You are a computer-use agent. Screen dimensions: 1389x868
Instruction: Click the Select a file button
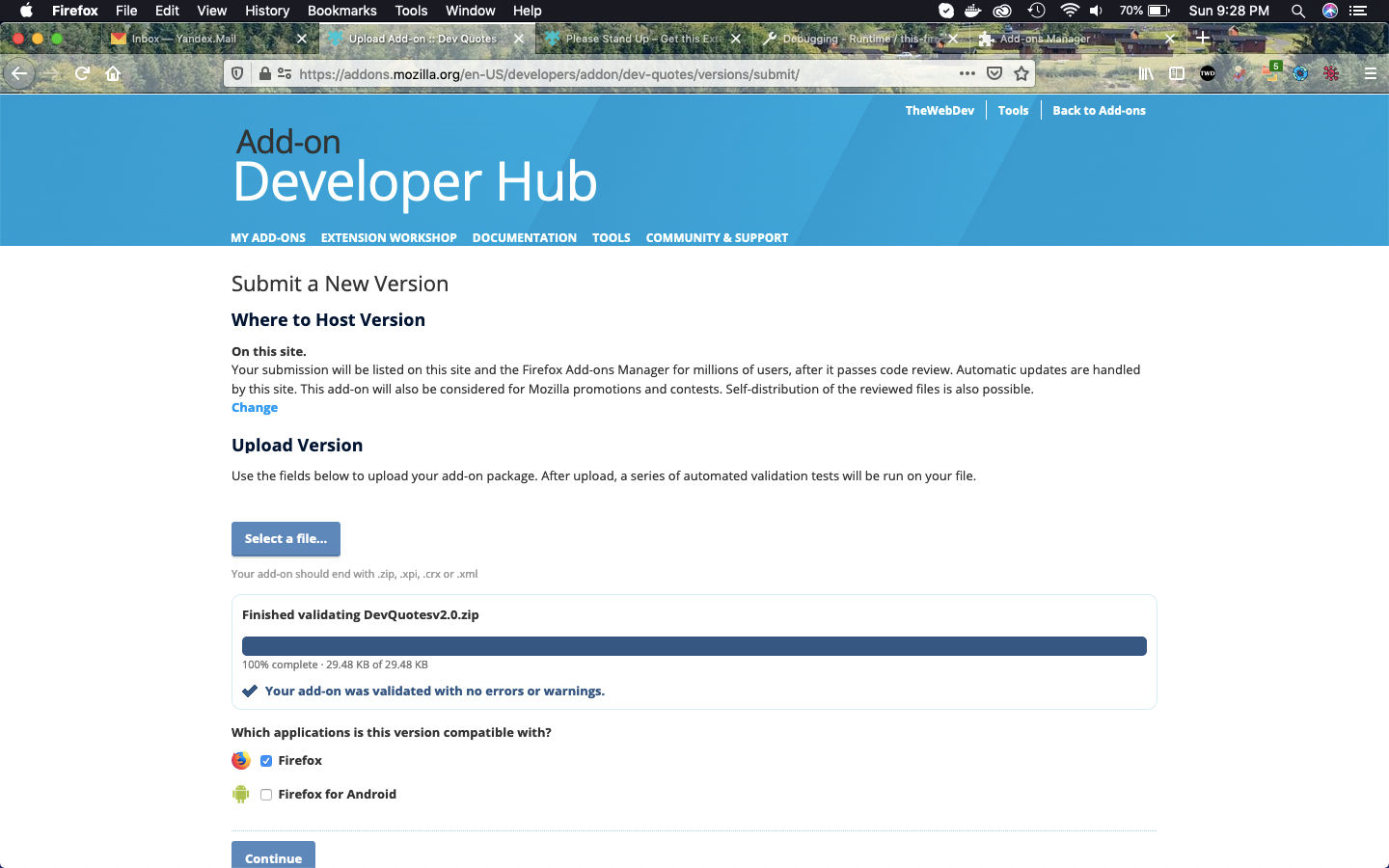286,539
